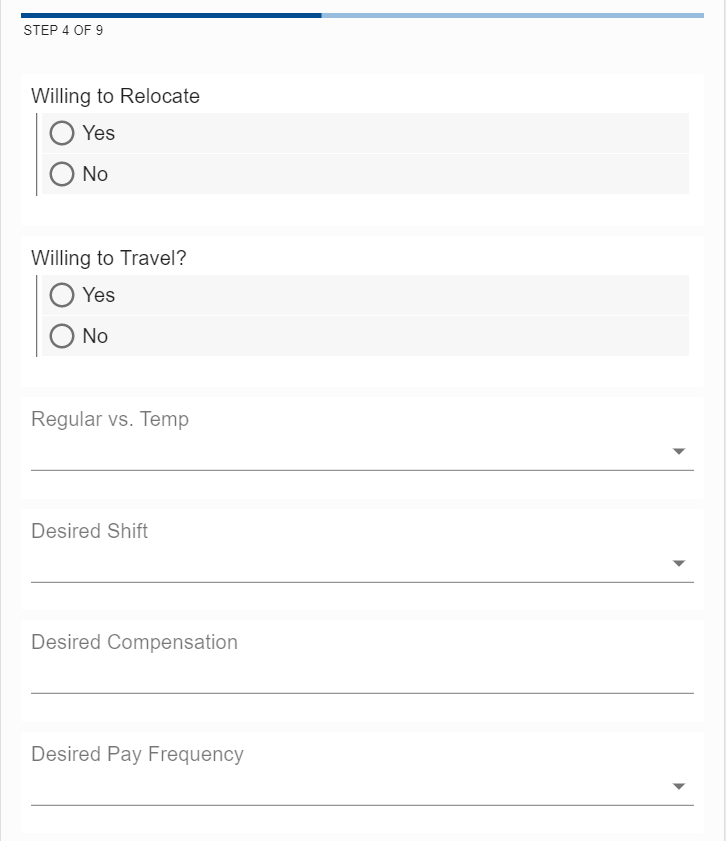The image size is (726, 841).
Task: Click the unfilled portion of the progress bar
Action: point(512,15)
